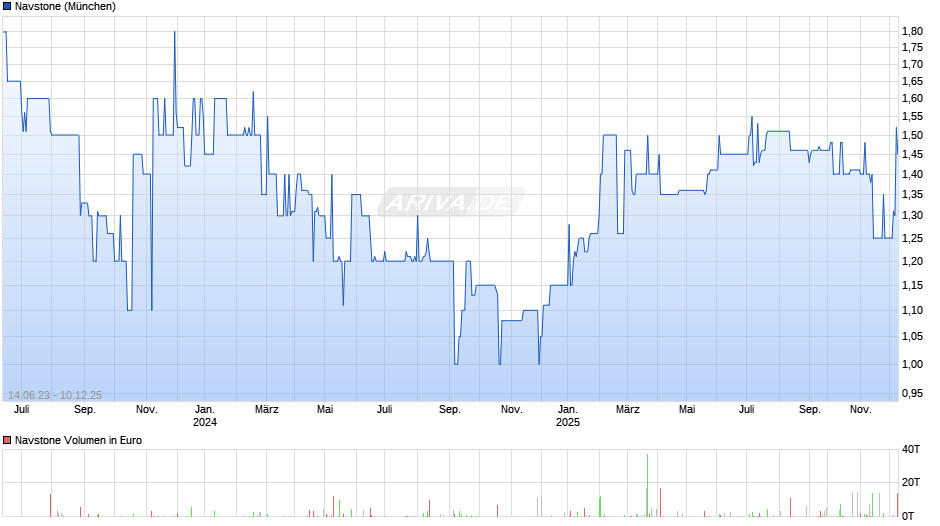Click the 1,45 price axis label
Image resolution: width=940 pixels, height=526 pixels.
tap(912, 155)
